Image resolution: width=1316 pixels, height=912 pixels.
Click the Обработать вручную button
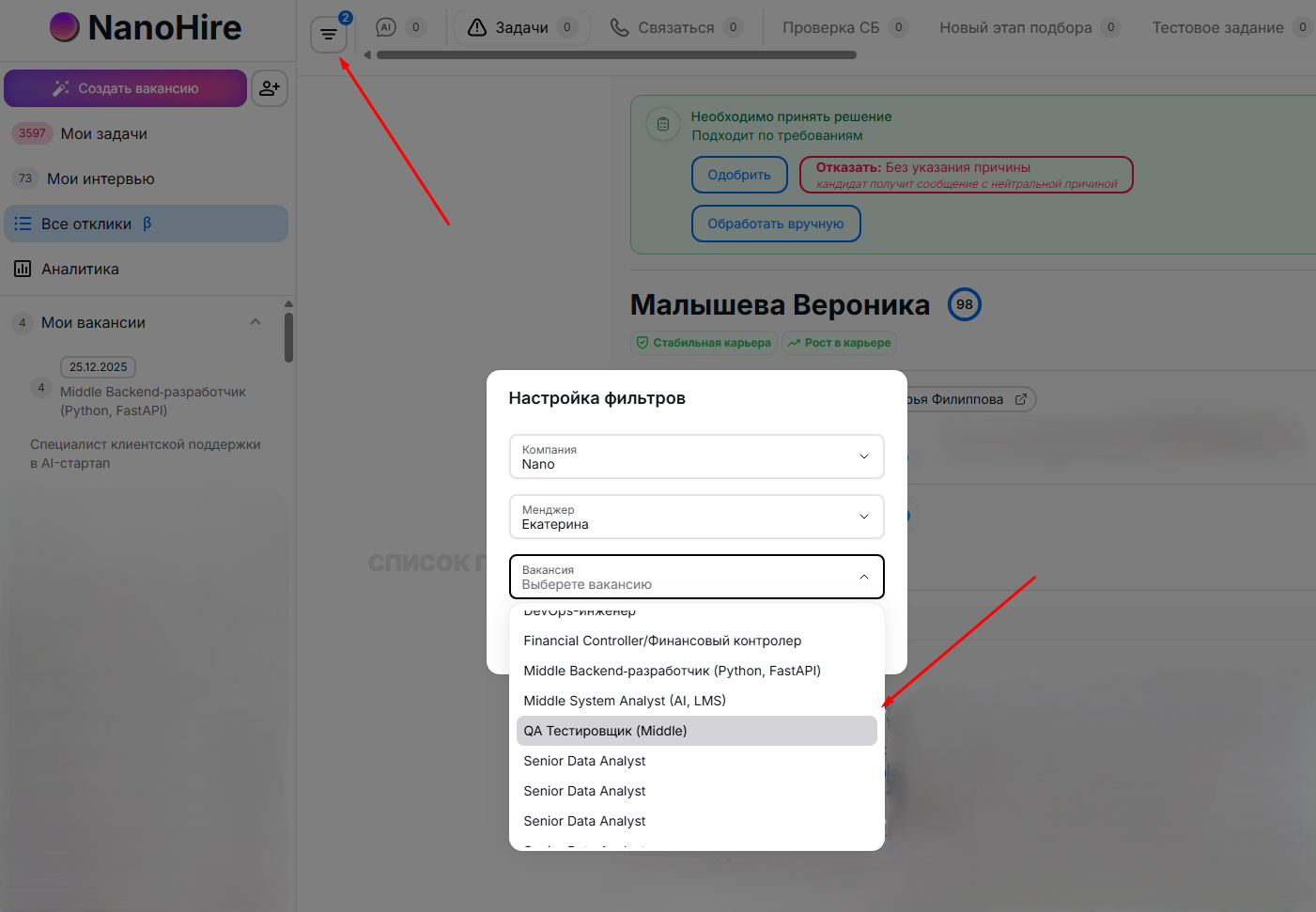776,224
